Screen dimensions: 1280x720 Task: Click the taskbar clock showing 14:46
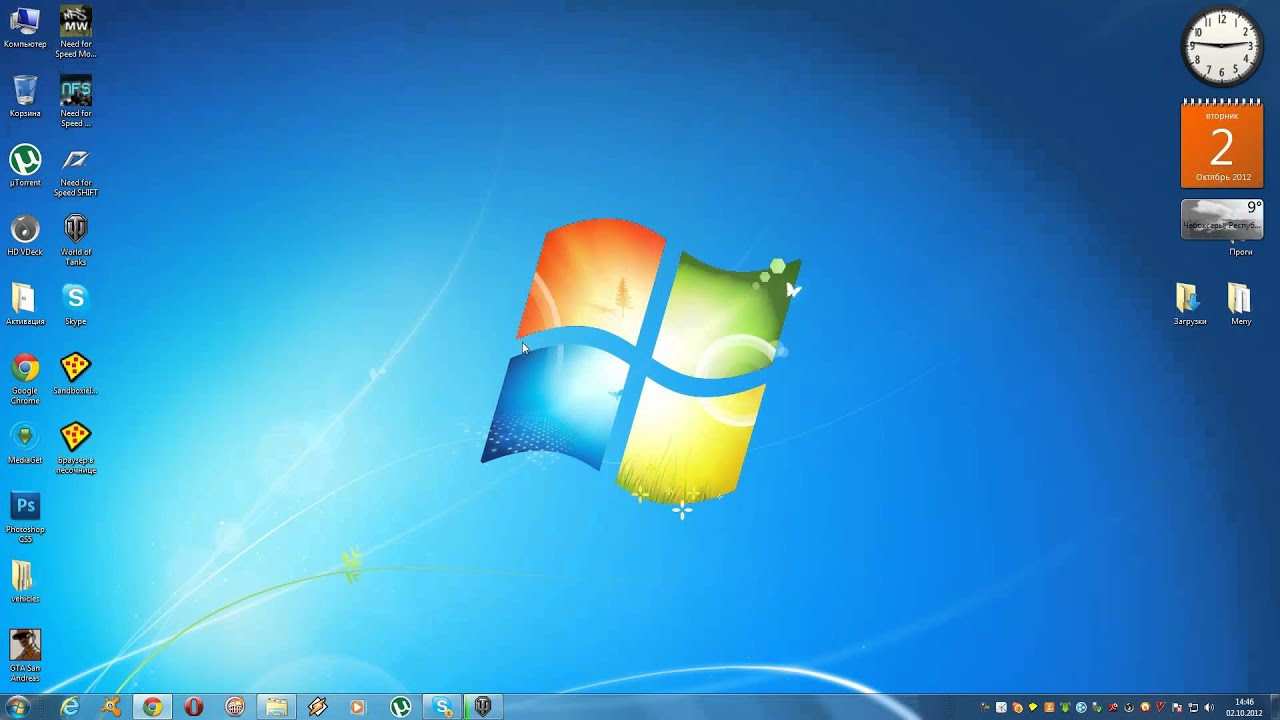pyautogui.click(x=1244, y=707)
